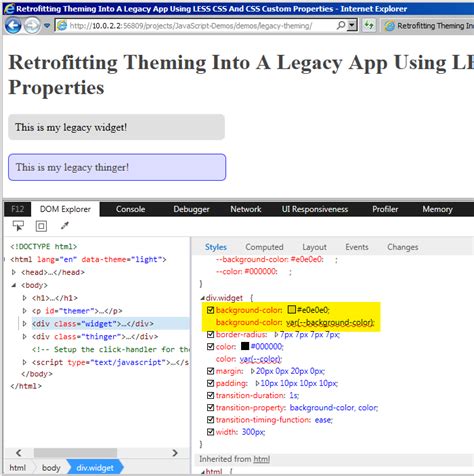This screenshot has height=476, width=474.
Task: Follow the Inherited from html link
Action: point(261,459)
